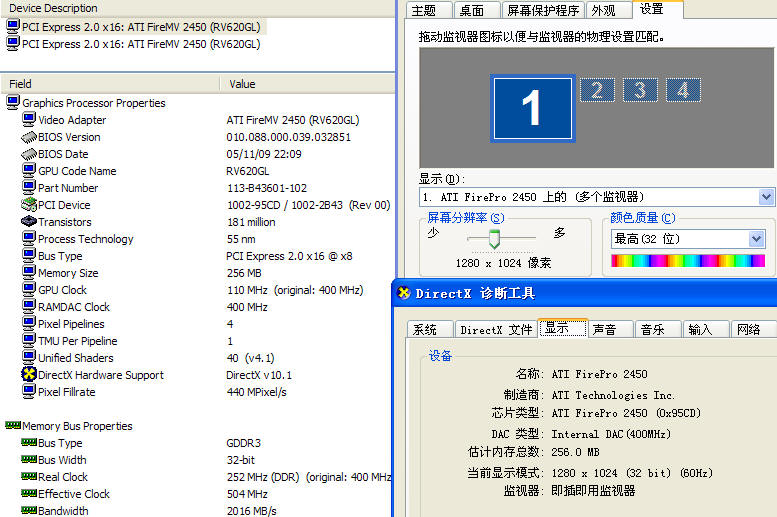Viewport: 777px width, 517px height.
Task: Click the Real Clock memory icon
Action: (x=29, y=476)
